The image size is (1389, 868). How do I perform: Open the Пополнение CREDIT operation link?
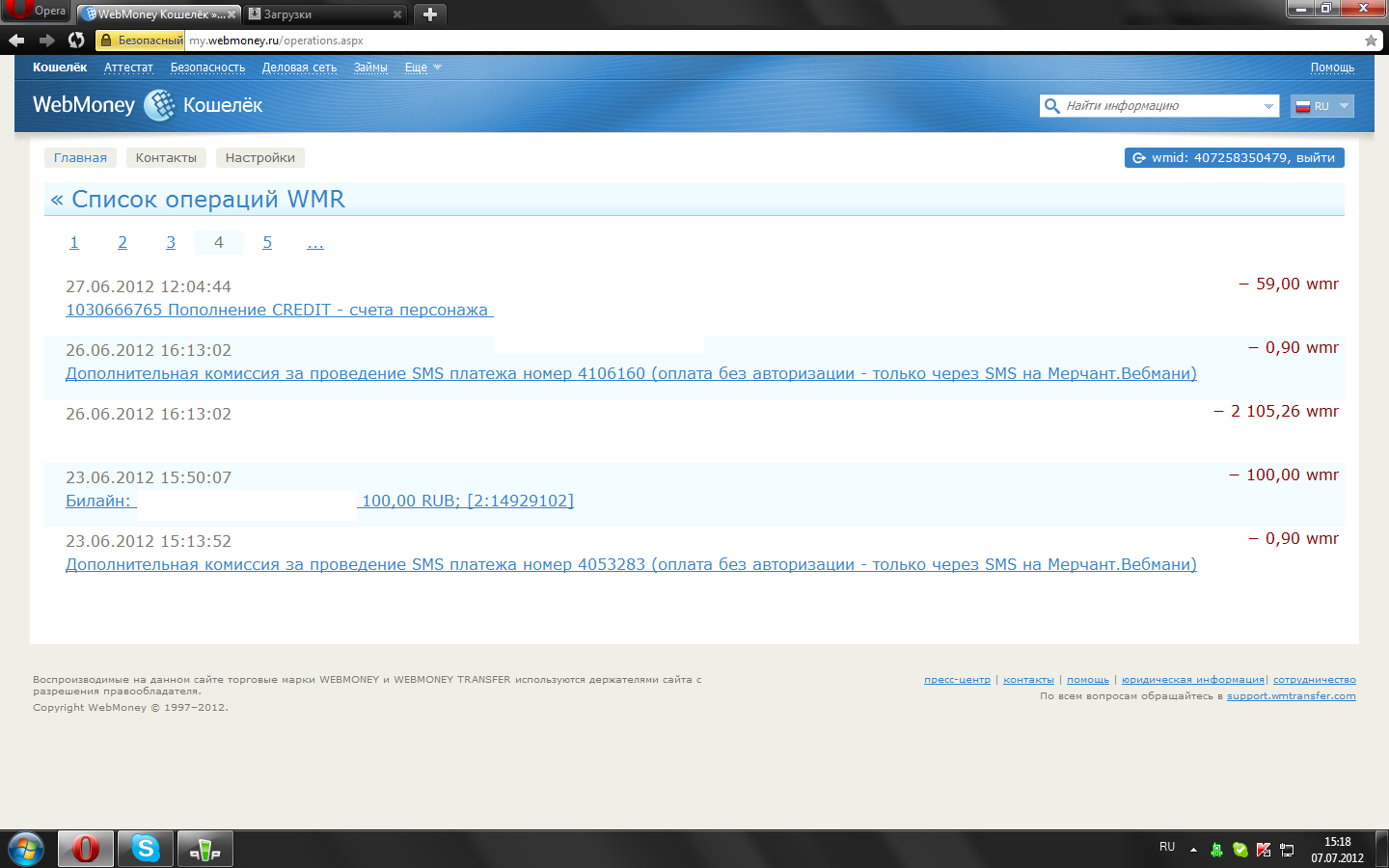click(x=278, y=311)
